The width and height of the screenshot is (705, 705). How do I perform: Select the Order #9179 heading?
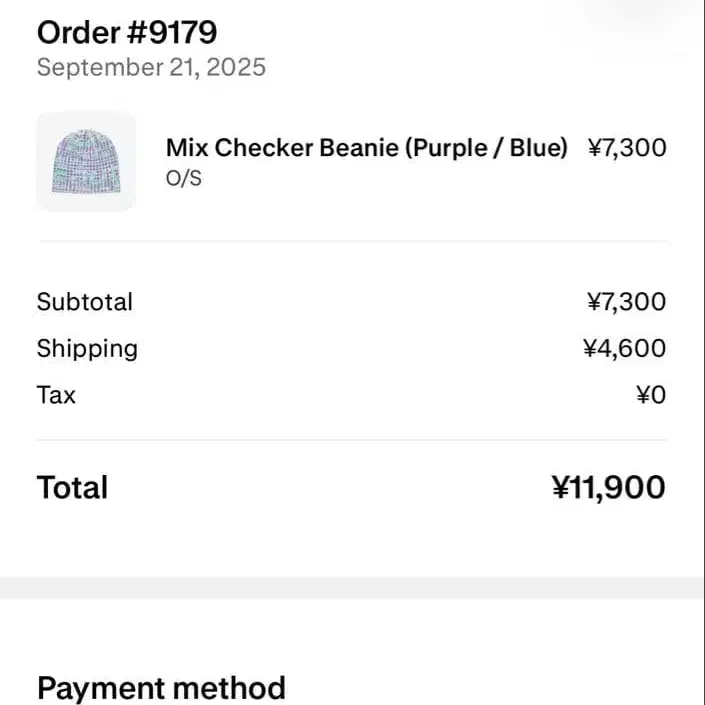[126, 33]
